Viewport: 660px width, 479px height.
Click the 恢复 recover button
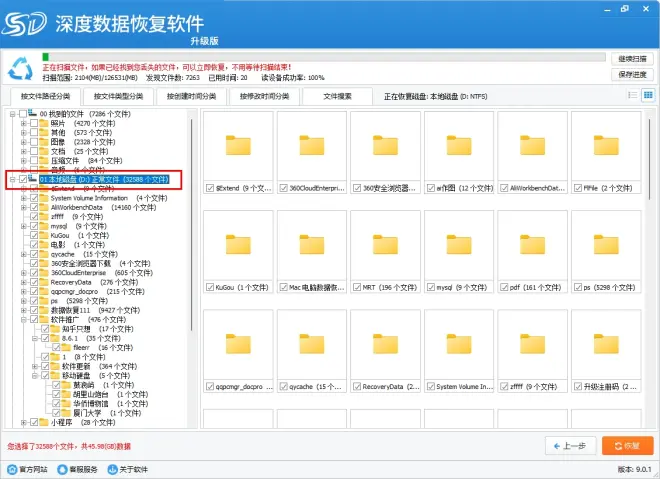click(627, 445)
